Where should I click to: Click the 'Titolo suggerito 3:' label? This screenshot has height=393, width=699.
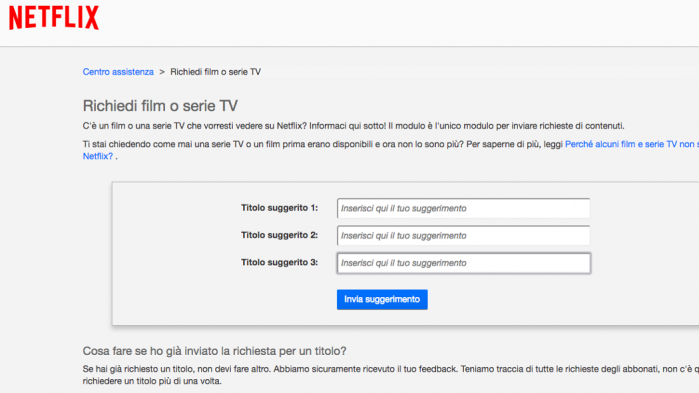coord(280,262)
